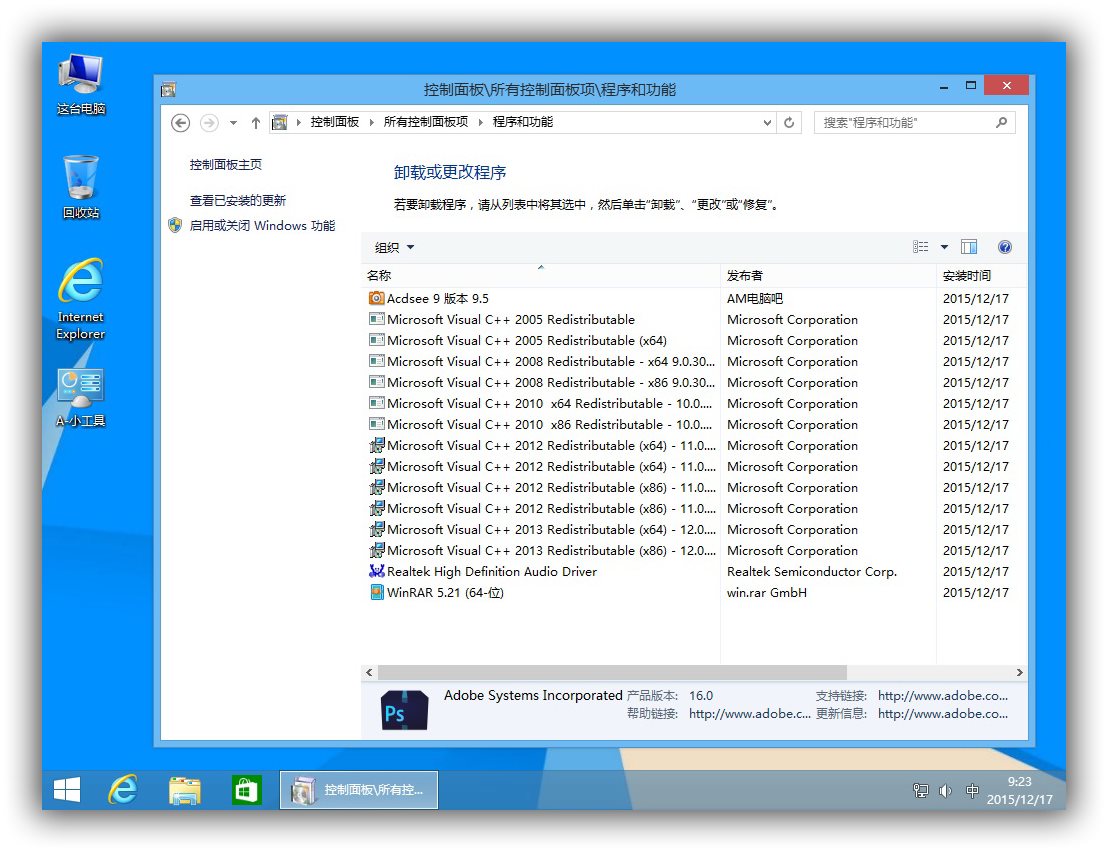Viewport: 1108px width, 852px height.
Task: Expand the arrow after 所有控制面板项 breadcrumb
Action: 481,123
